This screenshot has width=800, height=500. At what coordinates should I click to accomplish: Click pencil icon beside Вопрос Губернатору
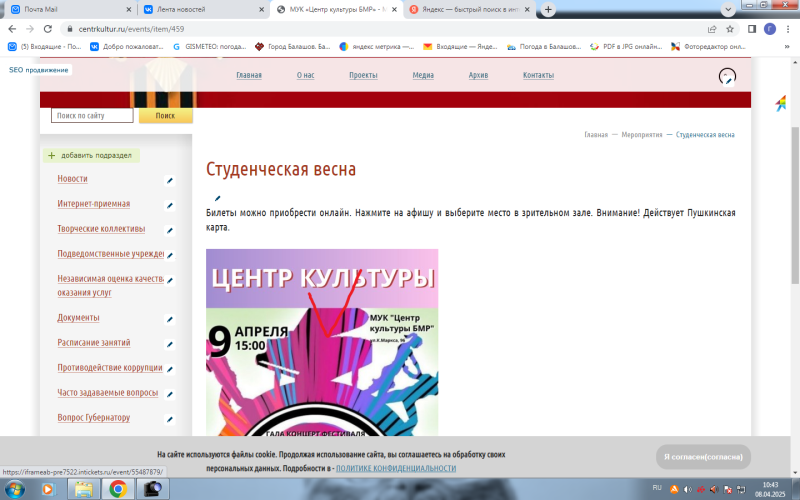[170, 419]
